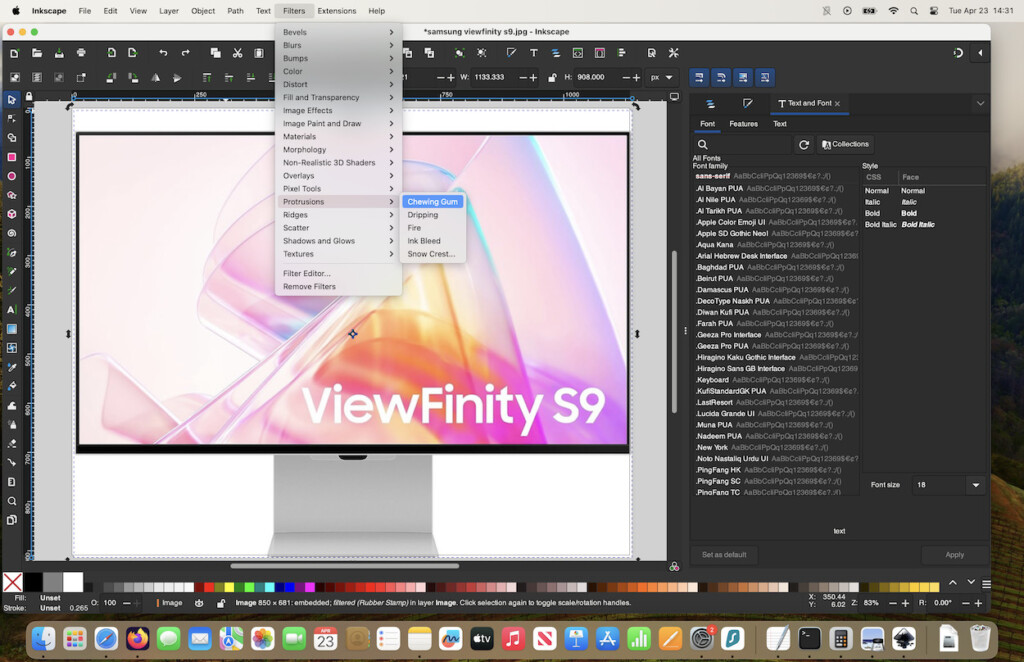Toggle scale rounded corners button
Viewport: 1024px width, 662px height.
click(721, 78)
